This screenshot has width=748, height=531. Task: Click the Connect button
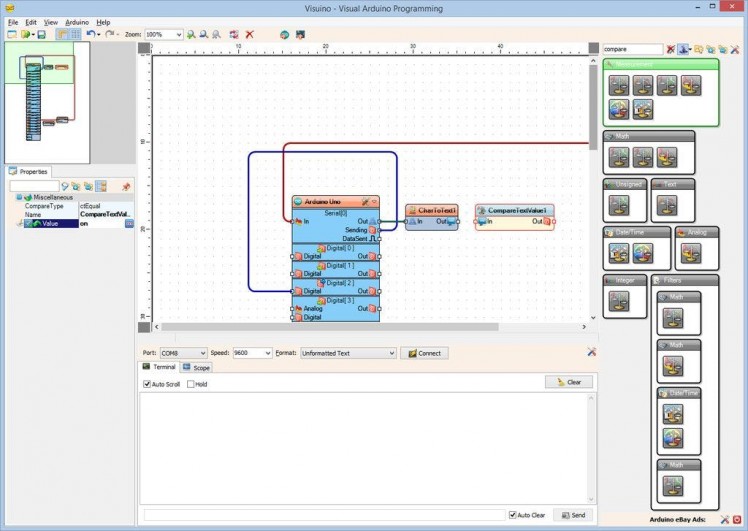point(424,353)
